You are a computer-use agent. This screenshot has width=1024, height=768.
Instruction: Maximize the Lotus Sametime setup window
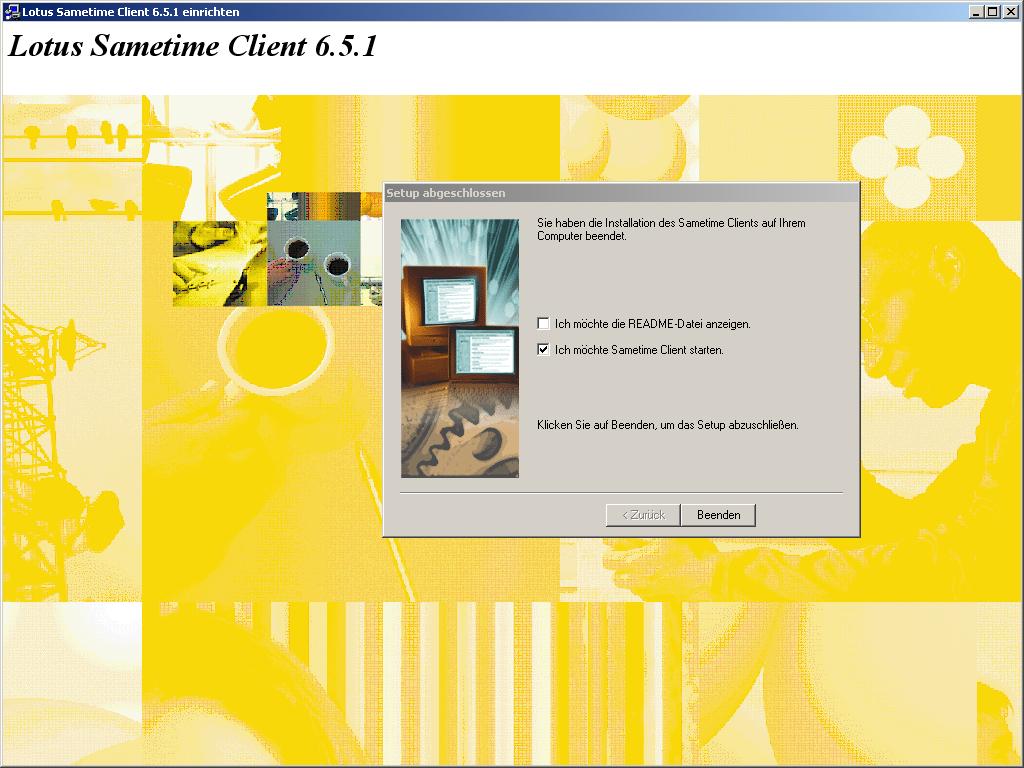pos(993,11)
